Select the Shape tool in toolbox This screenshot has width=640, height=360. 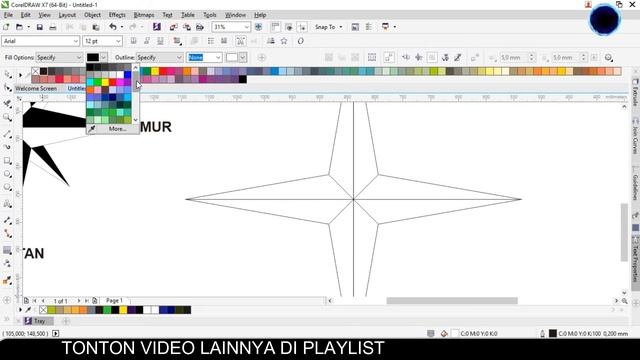coord(7,88)
